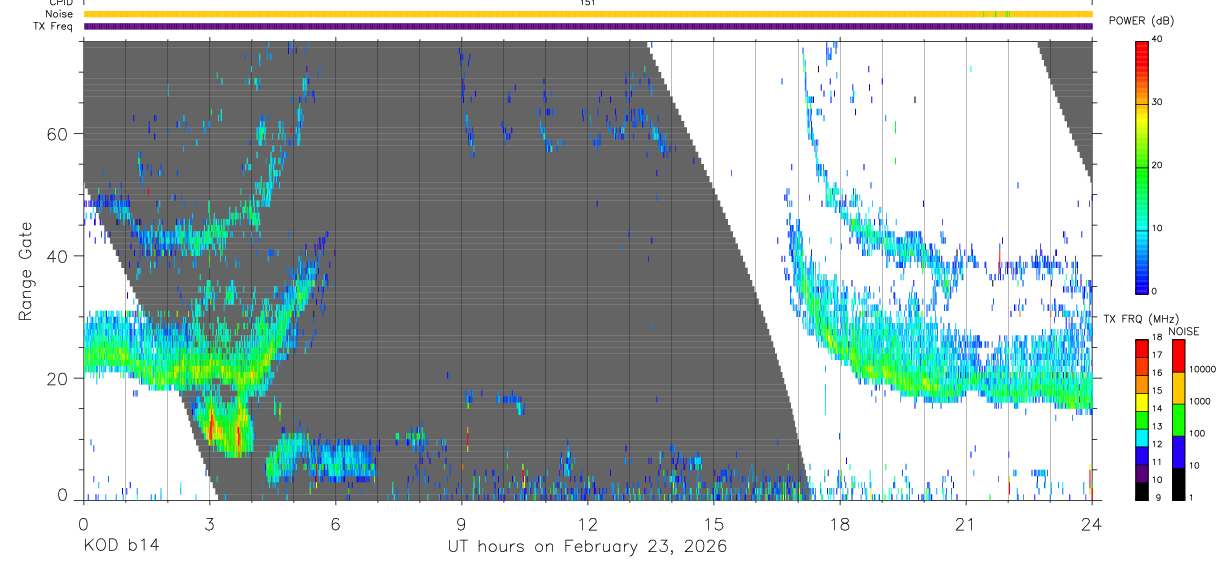
Task: Click the purple TX Freq strip above plot
Action: pyautogui.click(x=587, y=26)
